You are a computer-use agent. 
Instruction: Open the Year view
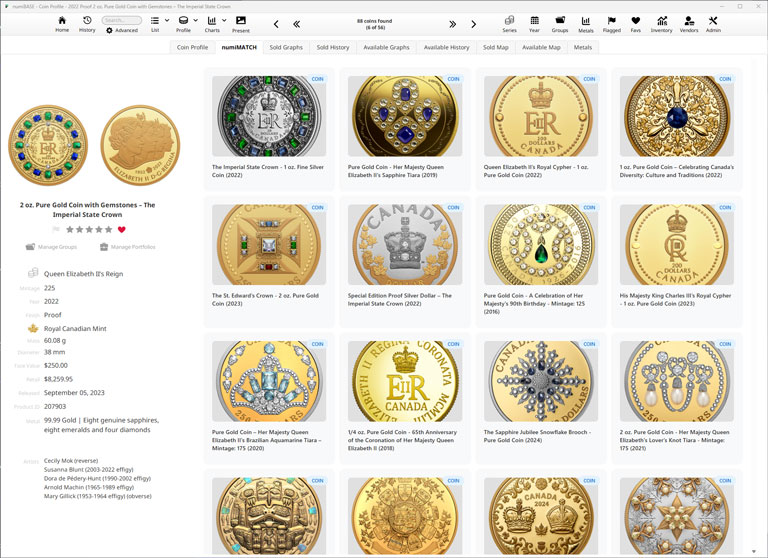click(x=534, y=24)
